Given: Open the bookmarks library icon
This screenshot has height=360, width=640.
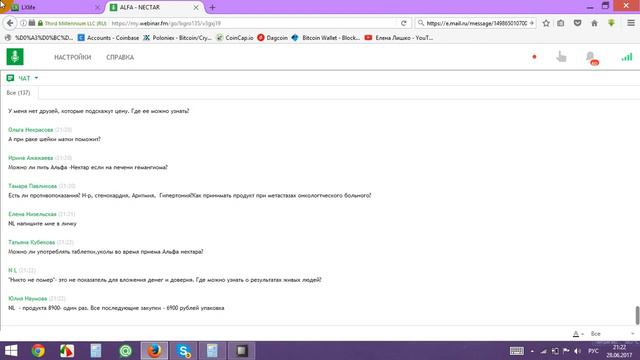Looking at the screenshot, I should [x=561, y=23].
